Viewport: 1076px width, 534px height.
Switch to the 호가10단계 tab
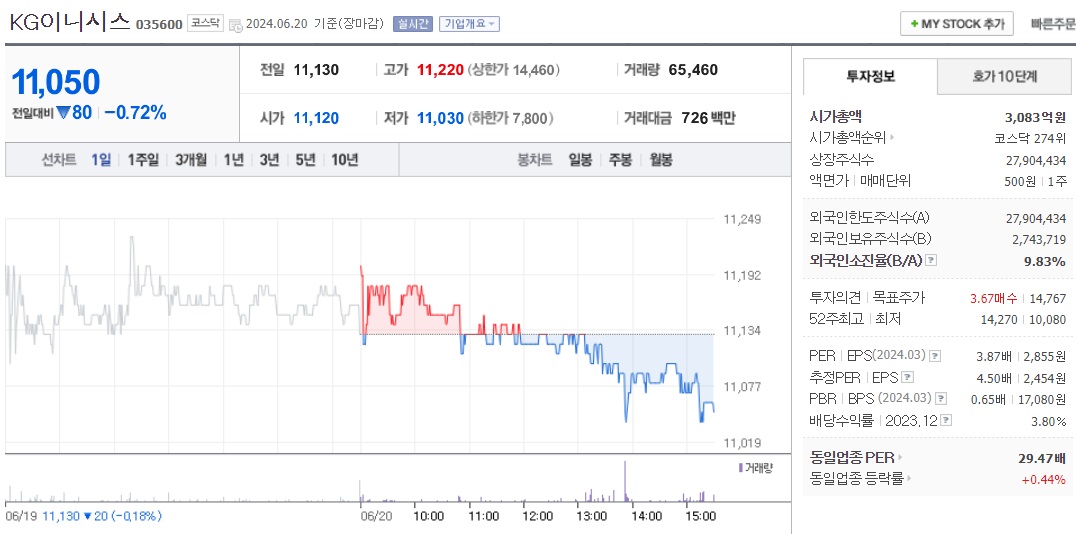1005,76
